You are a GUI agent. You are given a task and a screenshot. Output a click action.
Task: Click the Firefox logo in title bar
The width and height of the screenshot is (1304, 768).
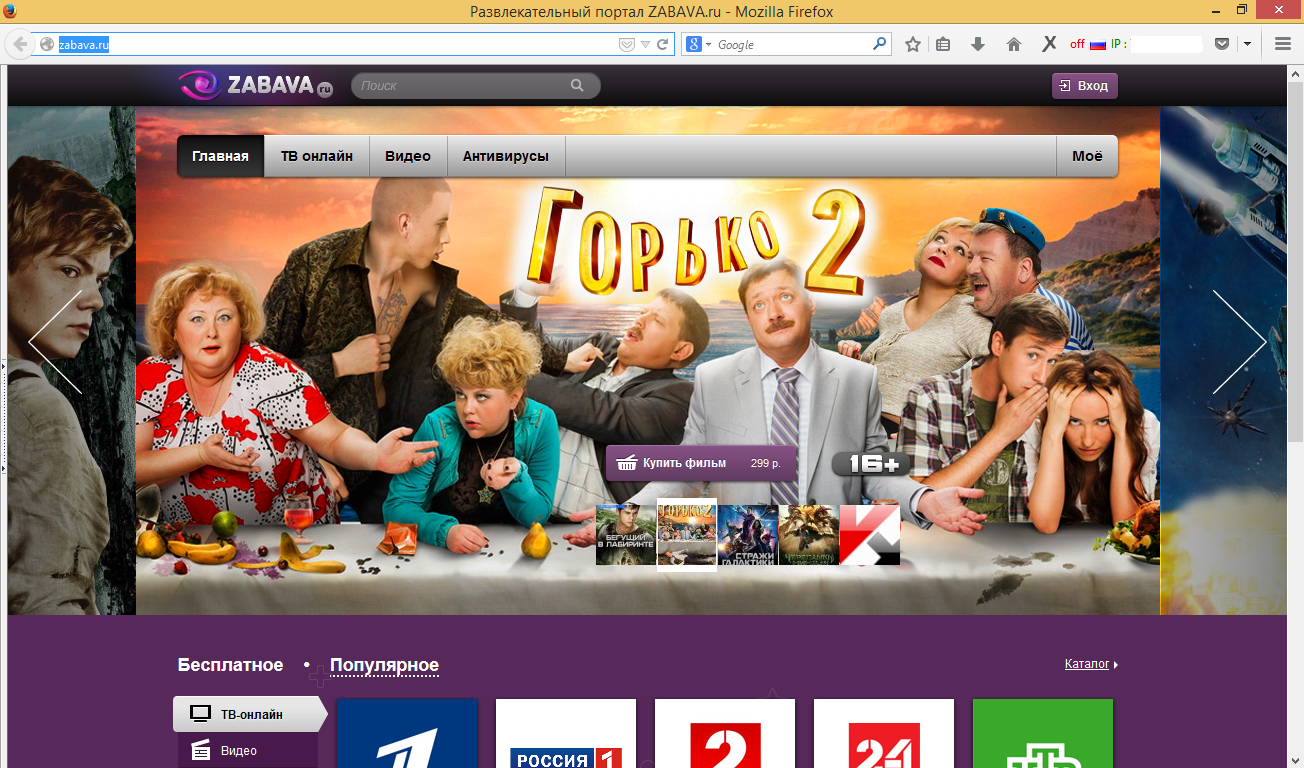pos(11,11)
